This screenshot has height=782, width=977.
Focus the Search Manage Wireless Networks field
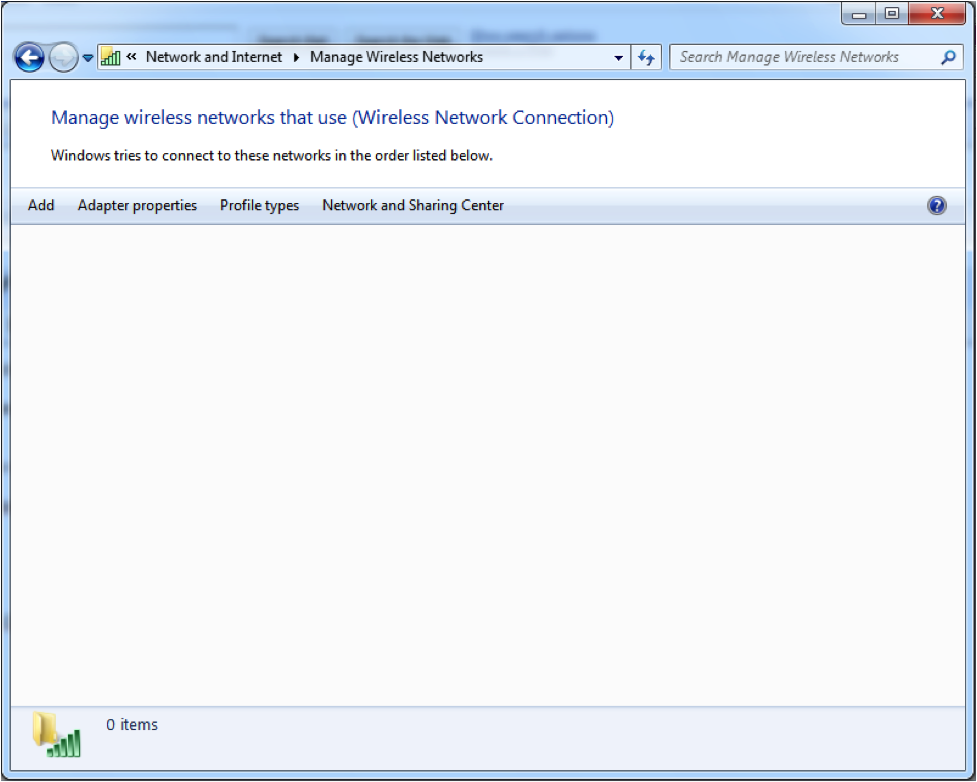click(800, 57)
